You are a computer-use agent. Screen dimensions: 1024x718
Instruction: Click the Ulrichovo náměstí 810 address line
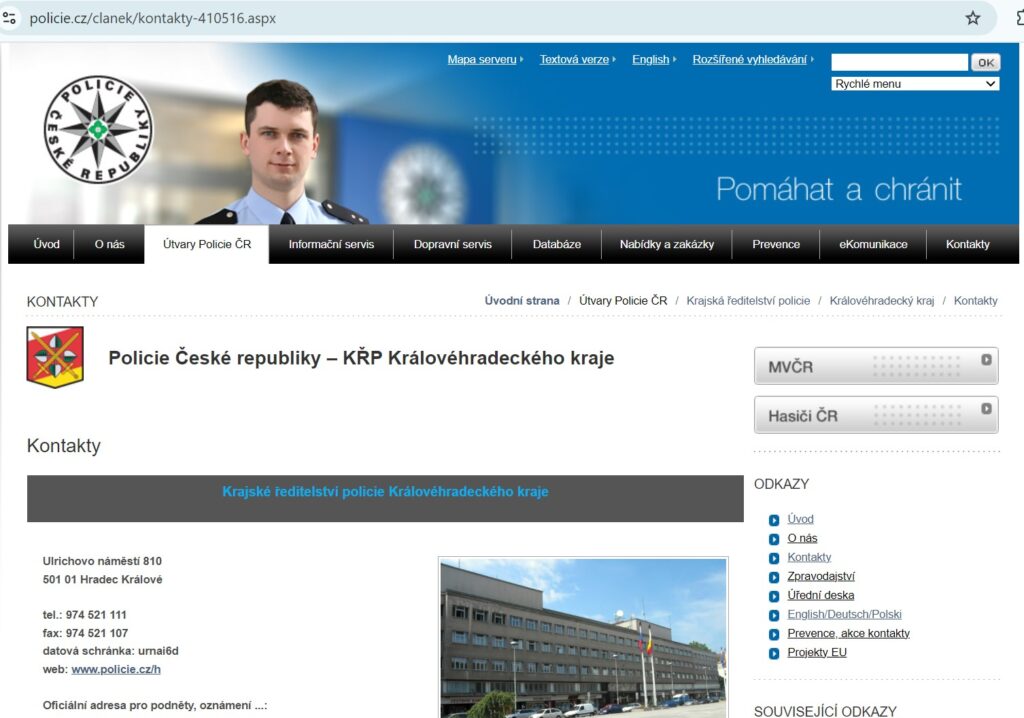click(x=102, y=561)
